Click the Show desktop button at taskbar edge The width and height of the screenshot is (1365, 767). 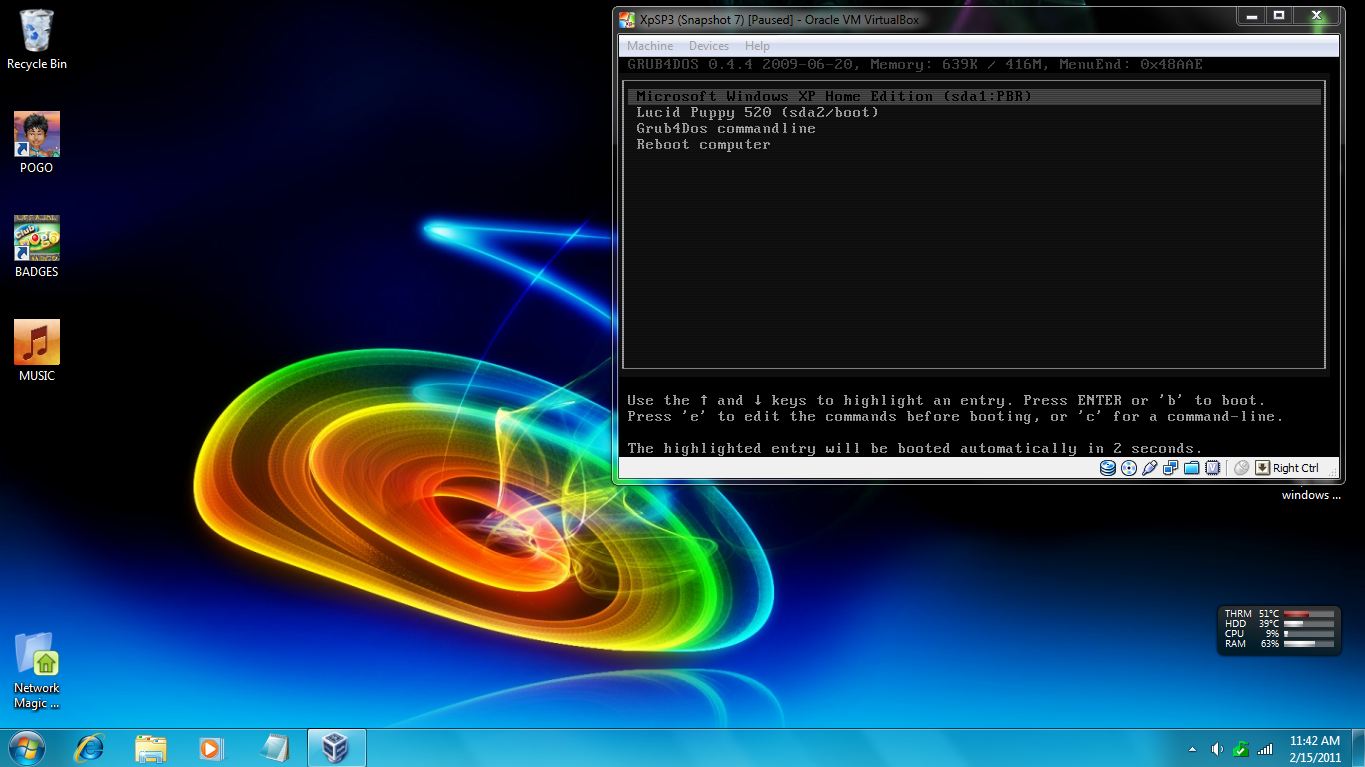[1358, 748]
